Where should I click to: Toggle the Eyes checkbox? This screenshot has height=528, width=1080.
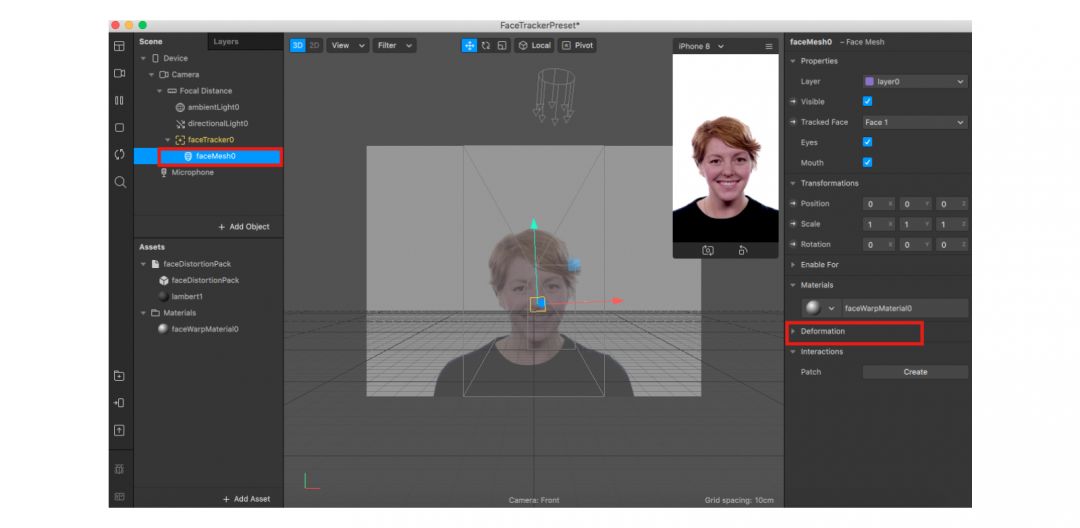point(867,142)
